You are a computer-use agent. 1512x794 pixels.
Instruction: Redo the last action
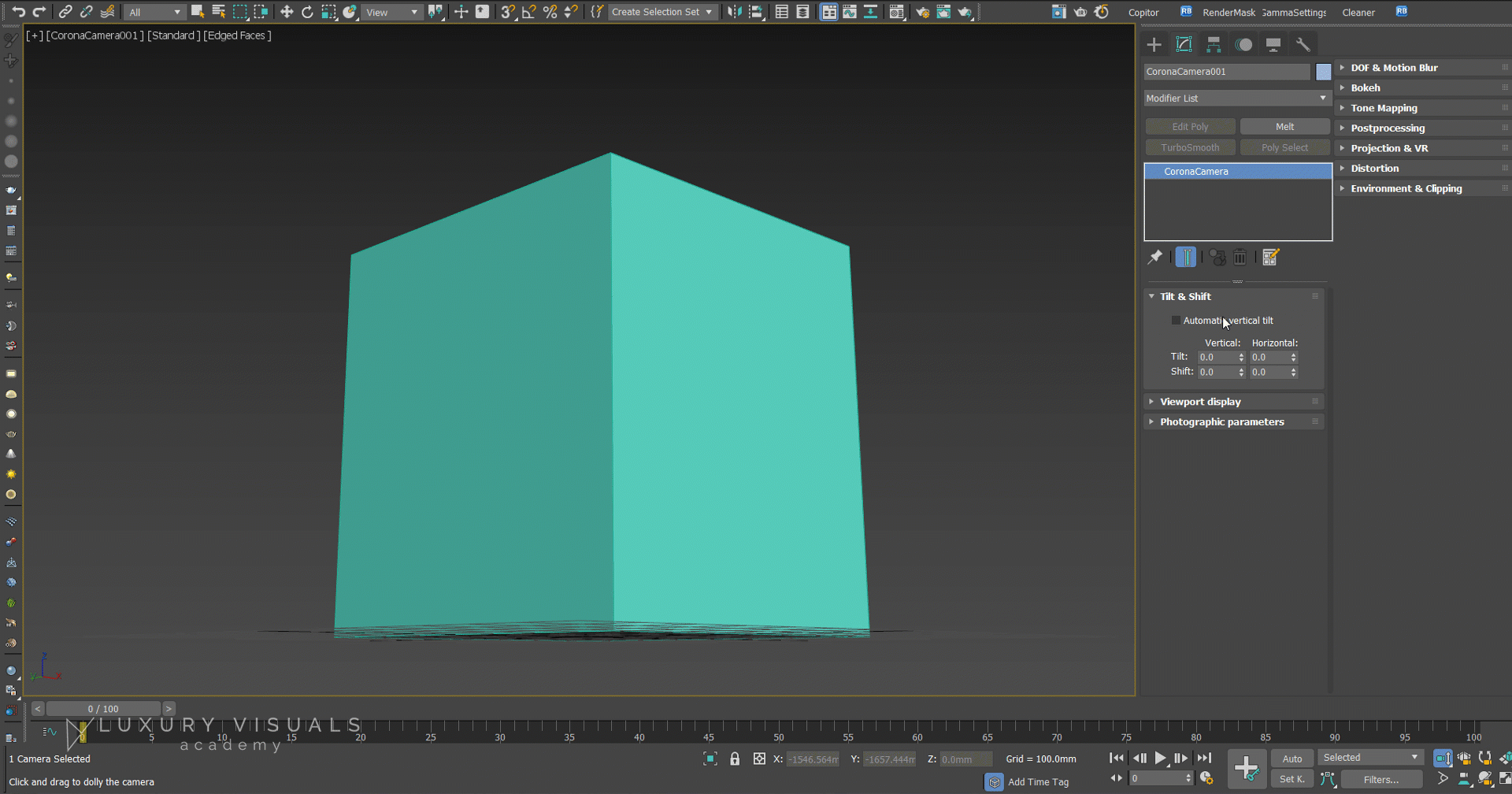click(39, 12)
